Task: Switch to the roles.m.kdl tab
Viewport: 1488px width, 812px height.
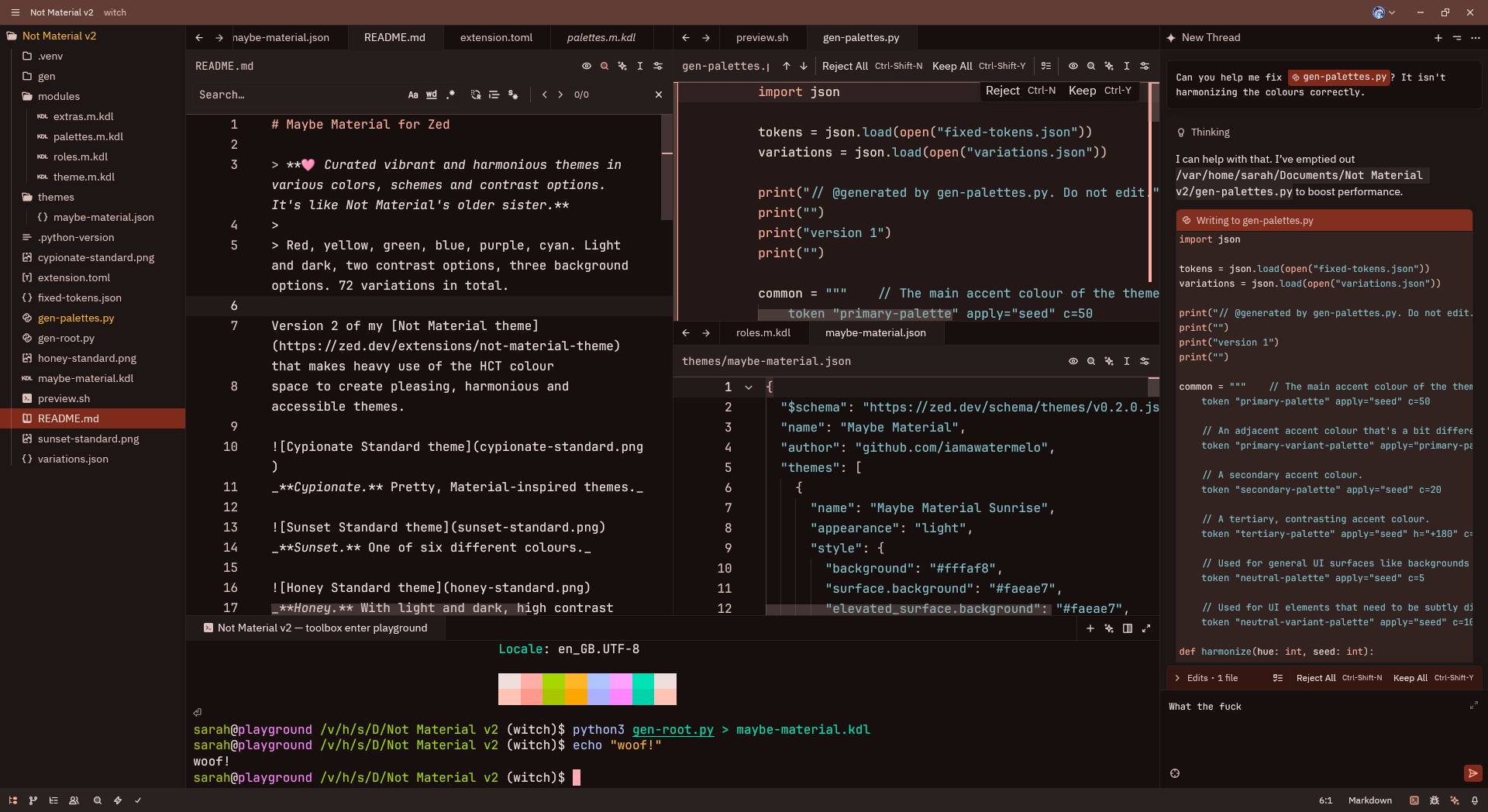Action: (x=763, y=332)
